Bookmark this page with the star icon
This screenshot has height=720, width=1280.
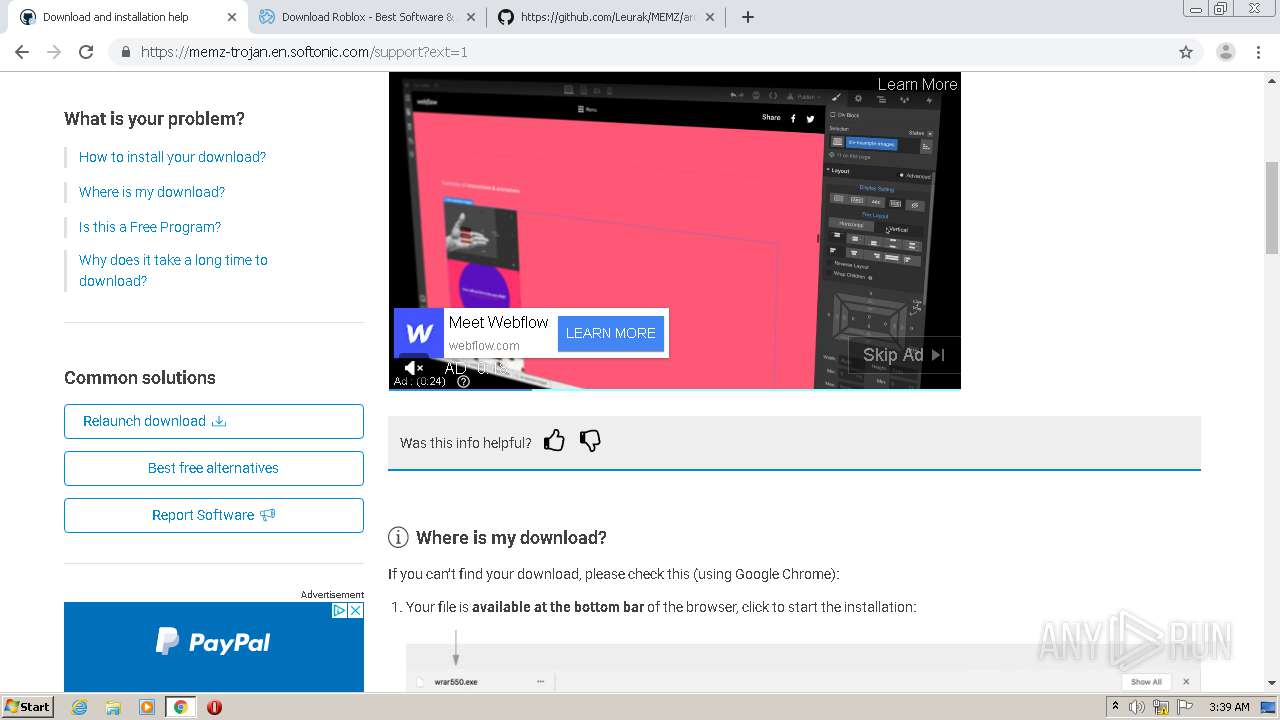pyautogui.click(x=1186, y=52)
